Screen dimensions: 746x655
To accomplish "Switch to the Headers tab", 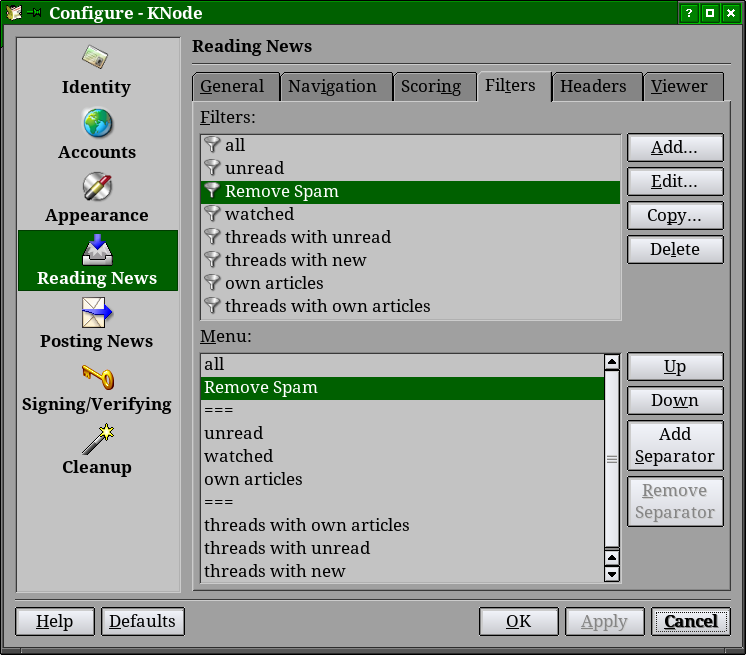I will [597, 87].
